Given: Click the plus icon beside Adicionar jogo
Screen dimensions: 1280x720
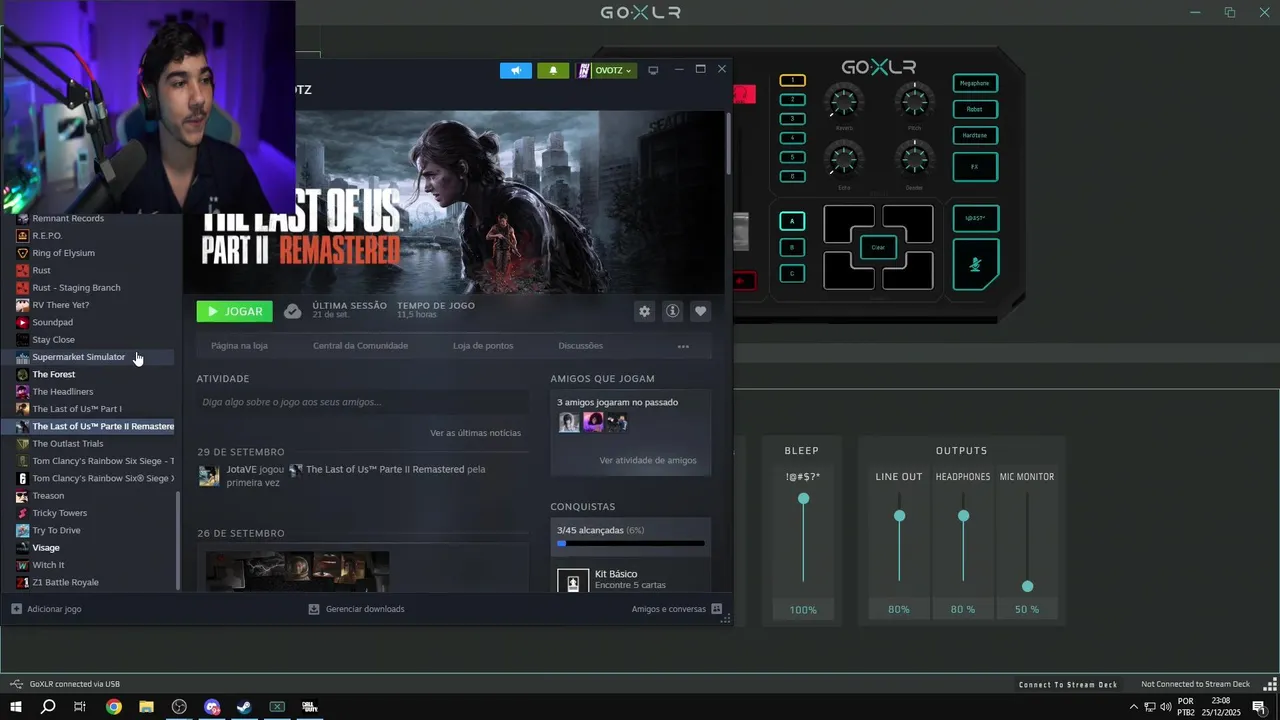Looking at the screenshot, I should click(x=16, y=608).
